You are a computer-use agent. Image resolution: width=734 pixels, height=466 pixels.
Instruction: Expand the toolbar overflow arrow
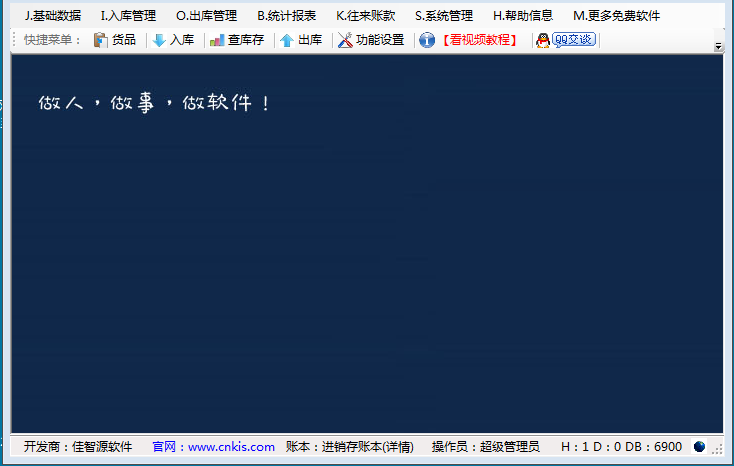pyautogui.click(x=718, y=47)
